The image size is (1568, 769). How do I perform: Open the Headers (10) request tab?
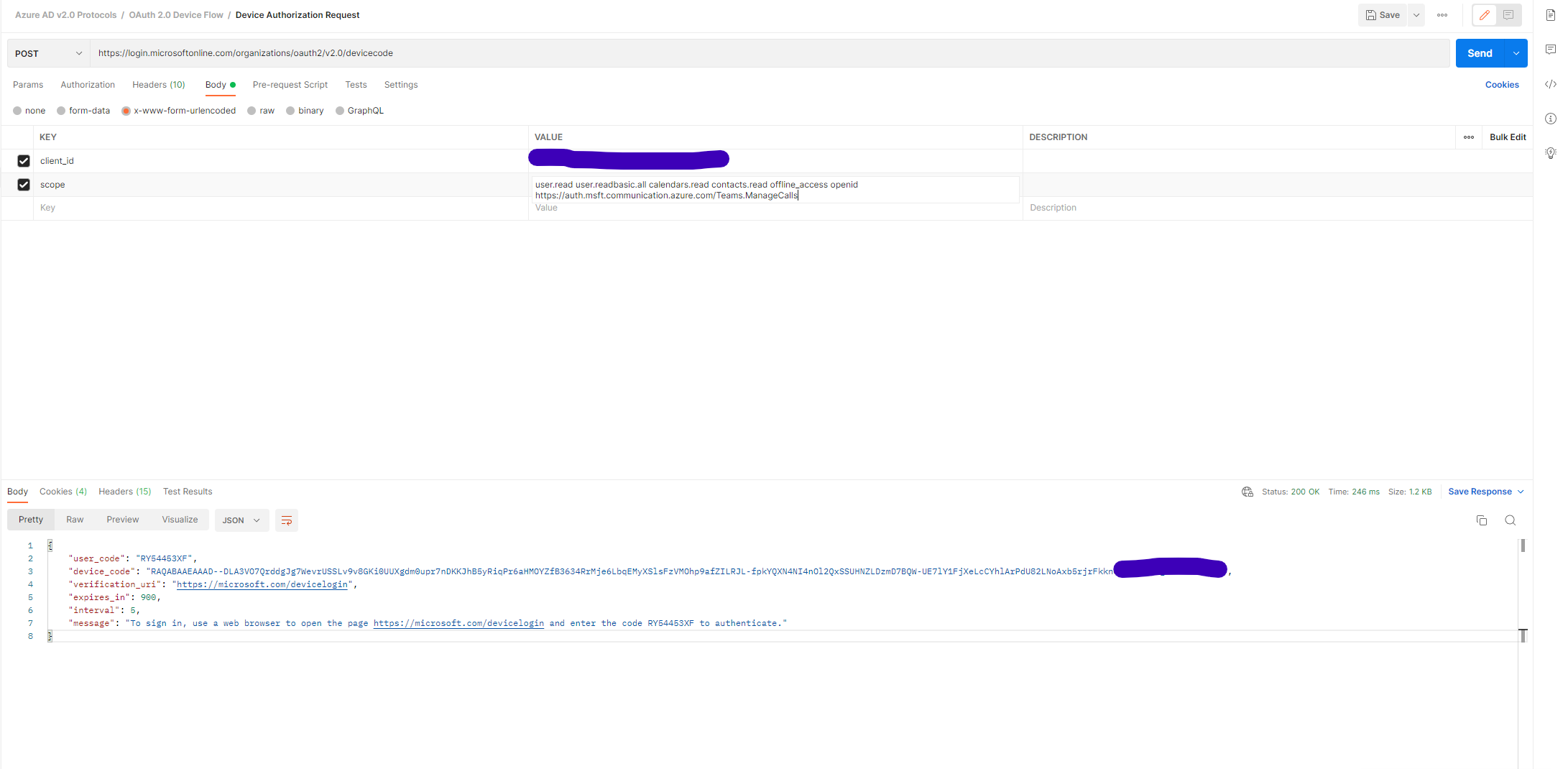(x=159, y=85)
